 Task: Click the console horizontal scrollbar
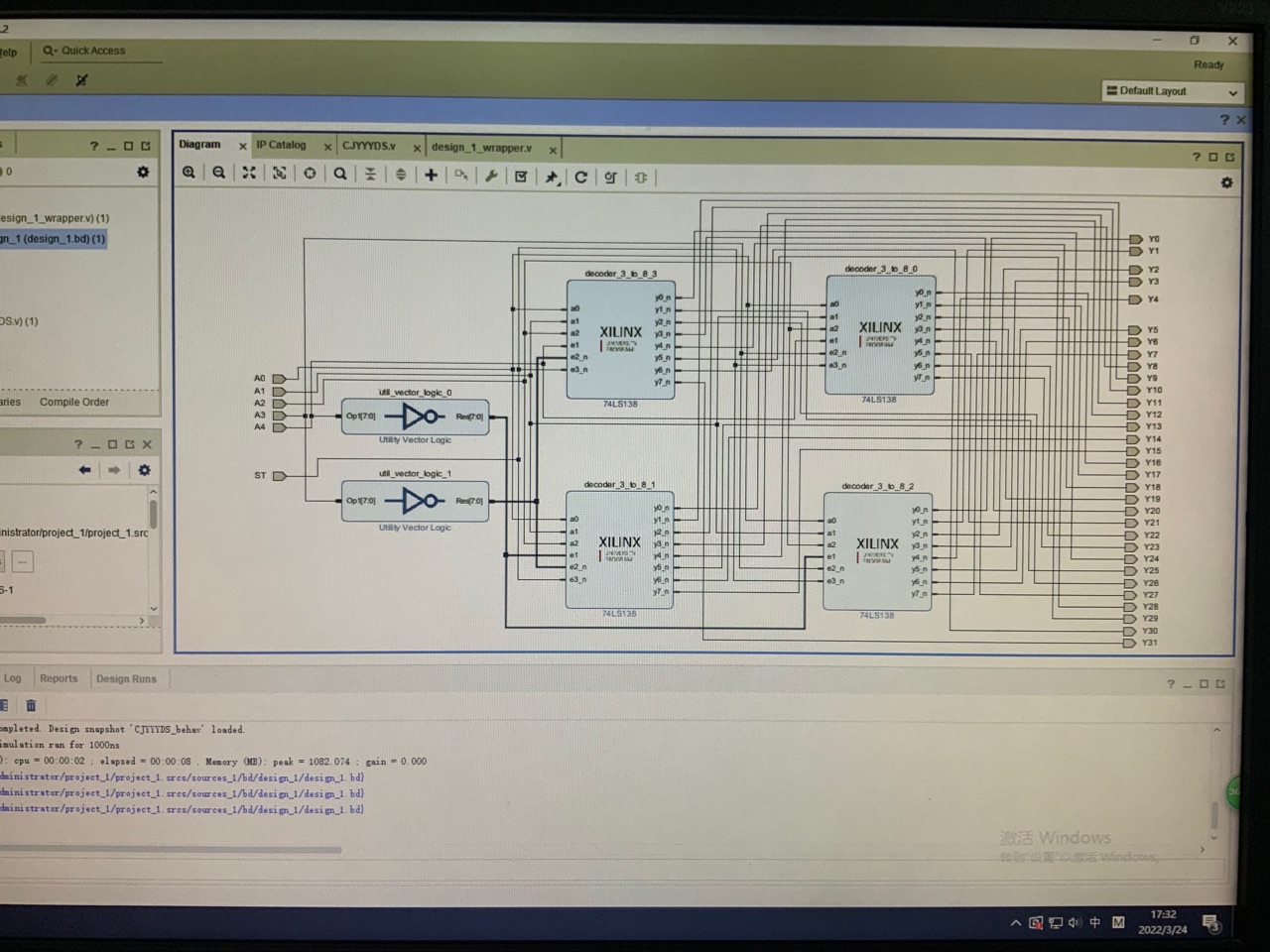click(x=171, y=850)
